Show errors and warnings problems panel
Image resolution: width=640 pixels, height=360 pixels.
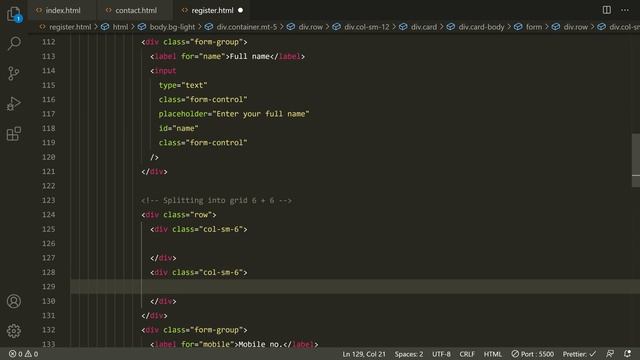point(23,354)
